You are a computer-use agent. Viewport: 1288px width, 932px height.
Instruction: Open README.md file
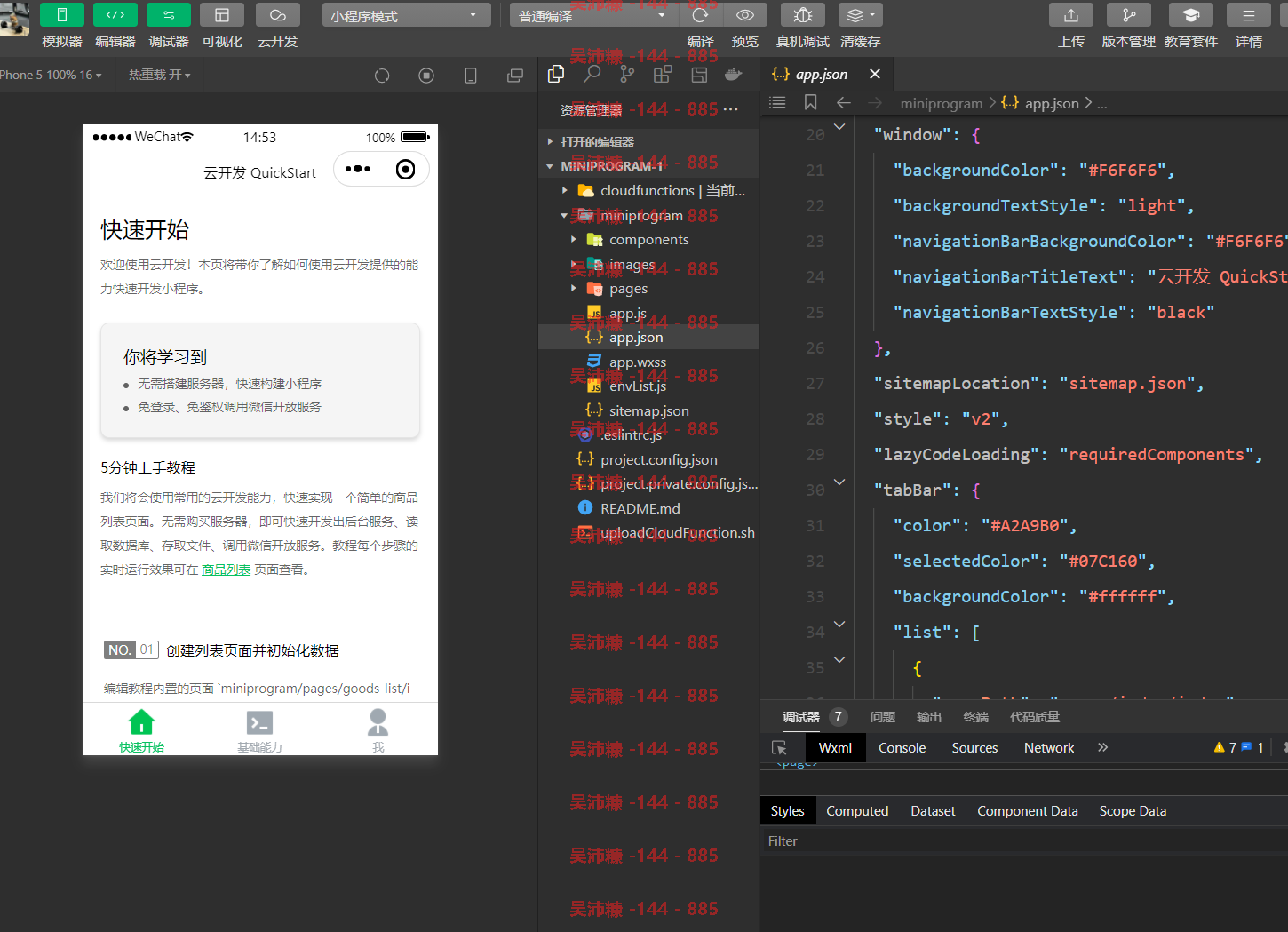click(648, 508)
